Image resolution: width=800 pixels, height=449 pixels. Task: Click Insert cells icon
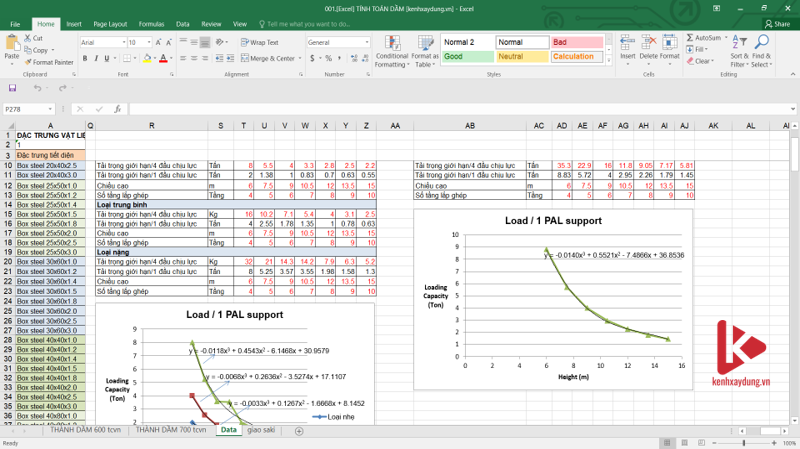(628, 43)
